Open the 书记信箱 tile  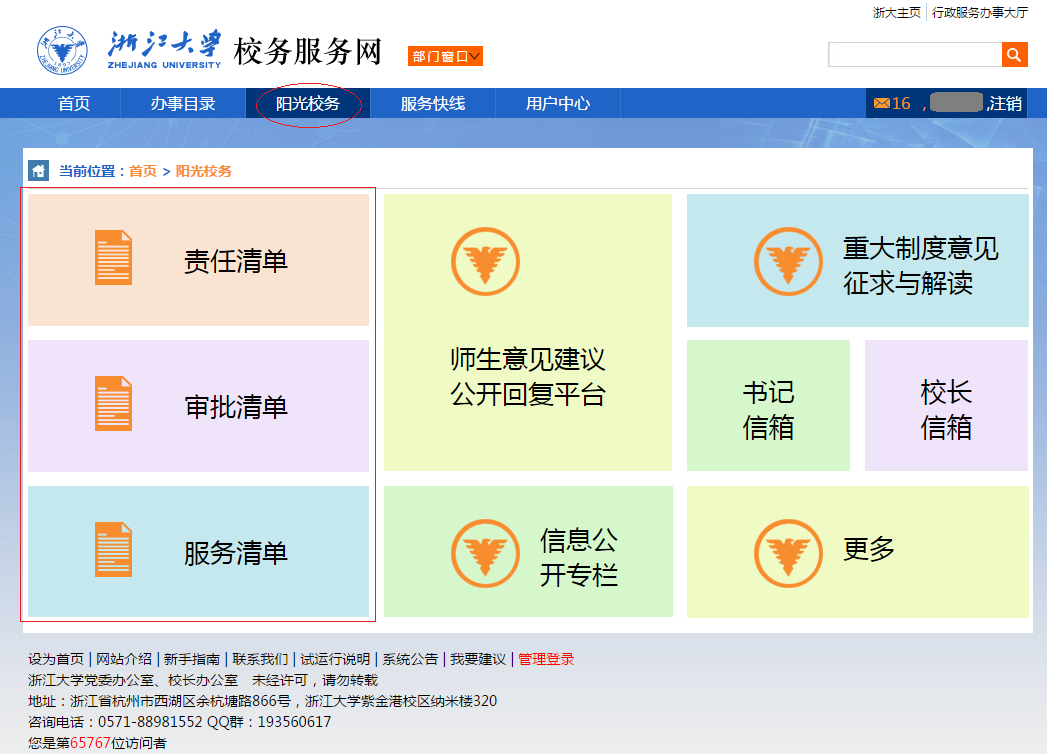[x=768, y=408]
